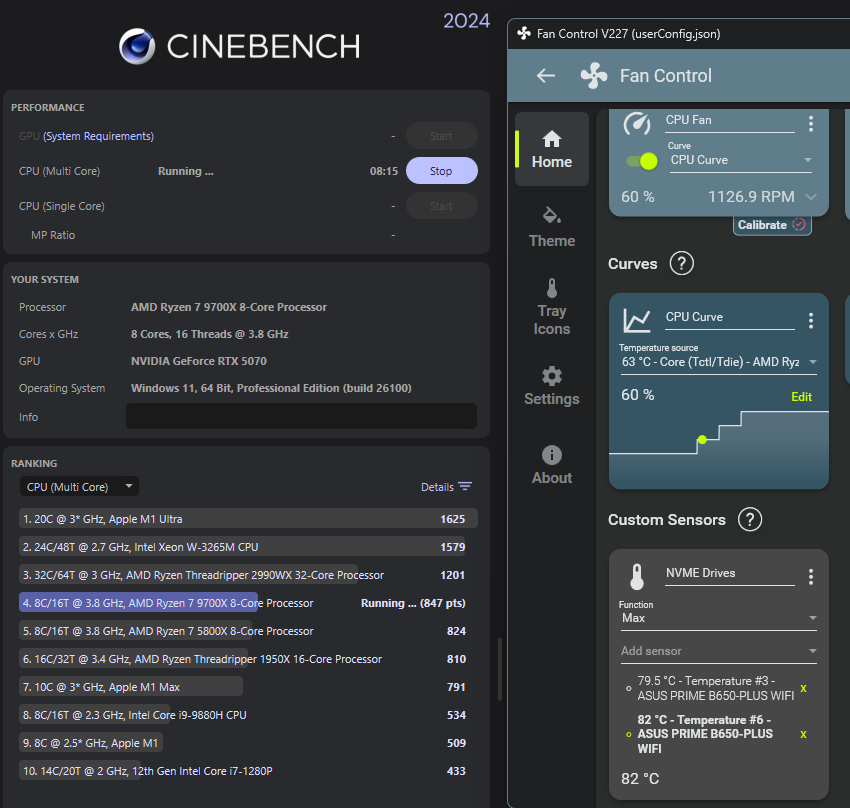Open the System Requirements link
Screen dimensions: 850x808
point(98,136)
